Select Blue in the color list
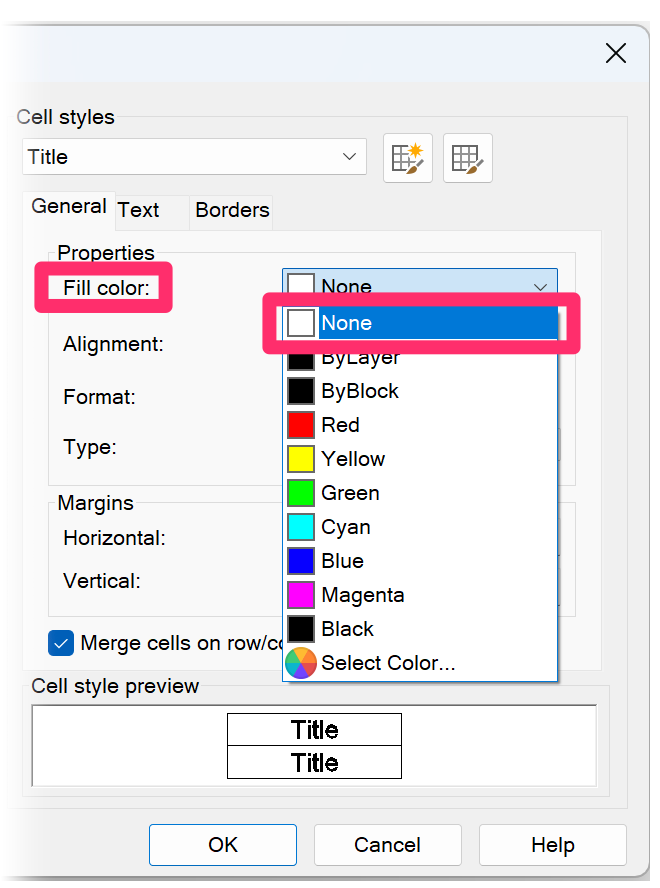 coord(420,561)
